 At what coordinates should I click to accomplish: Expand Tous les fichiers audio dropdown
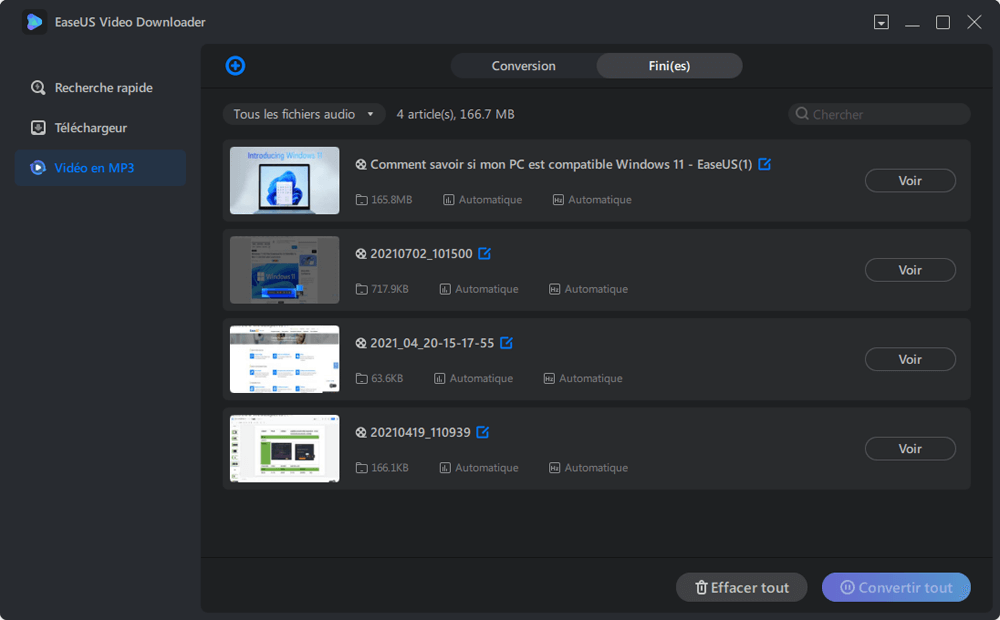coord(304,114)
